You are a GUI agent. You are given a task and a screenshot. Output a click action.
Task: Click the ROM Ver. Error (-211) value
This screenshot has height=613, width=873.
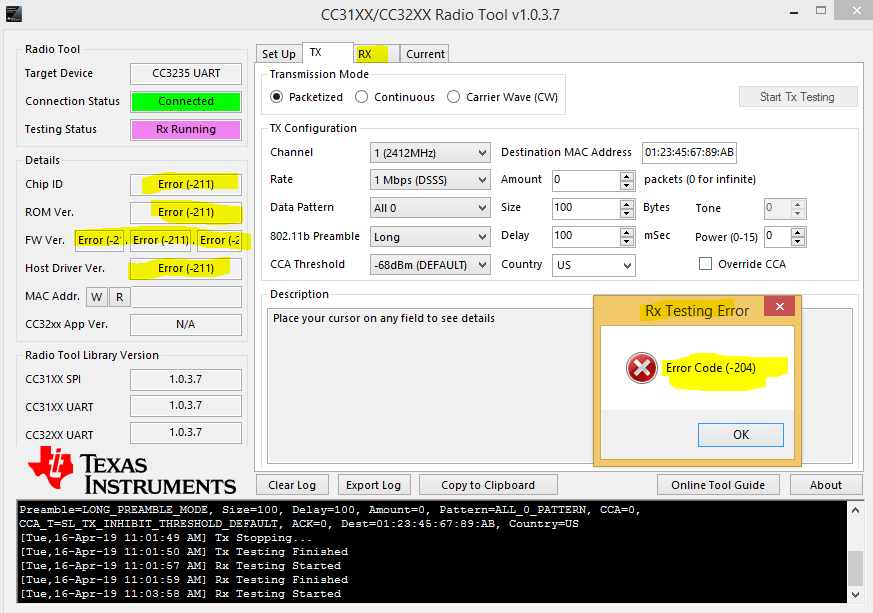coord(186,212)
